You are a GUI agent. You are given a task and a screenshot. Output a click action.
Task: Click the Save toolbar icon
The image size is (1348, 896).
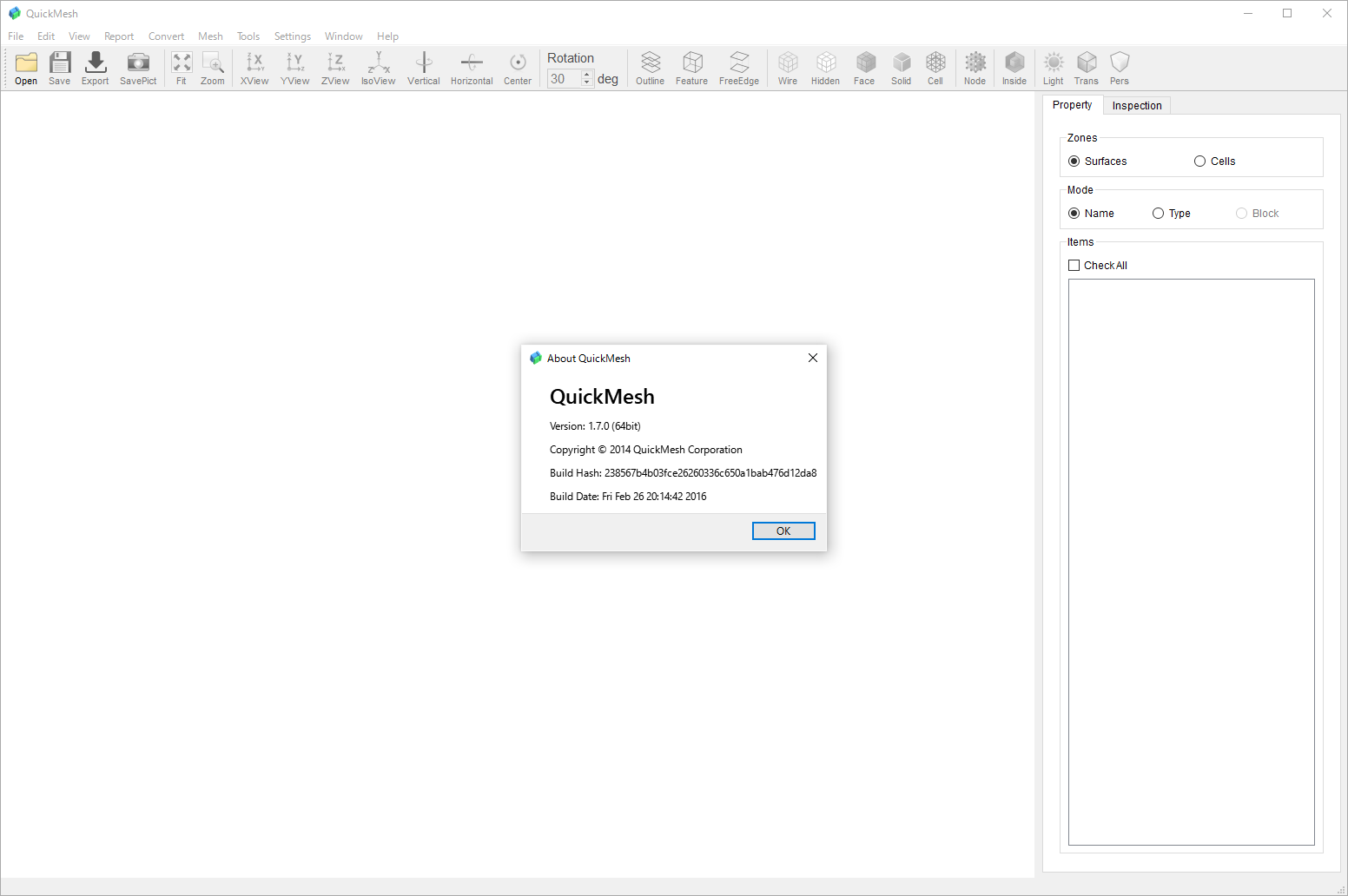[x=60, y=69]
